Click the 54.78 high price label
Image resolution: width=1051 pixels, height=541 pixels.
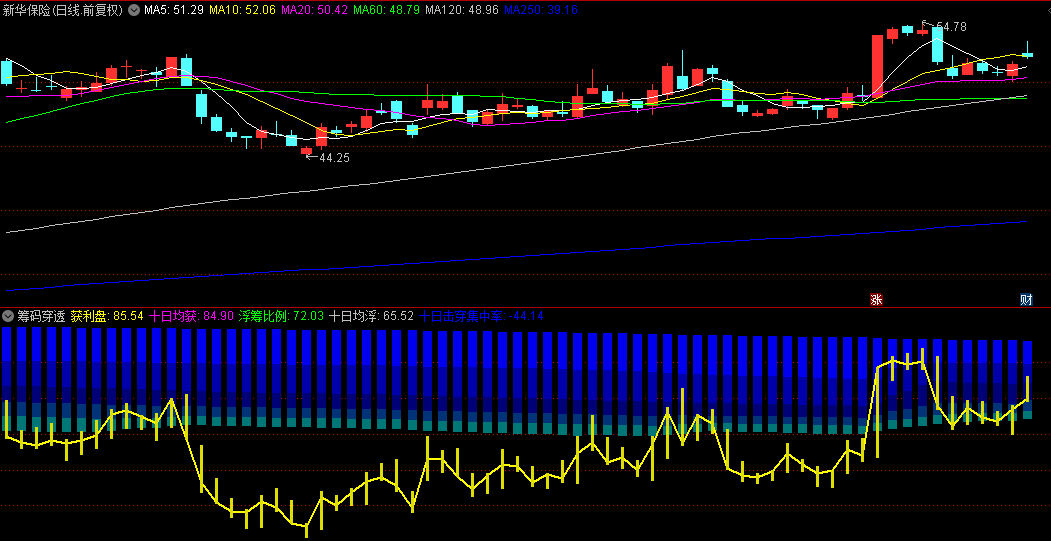click(x=952, y=27)
